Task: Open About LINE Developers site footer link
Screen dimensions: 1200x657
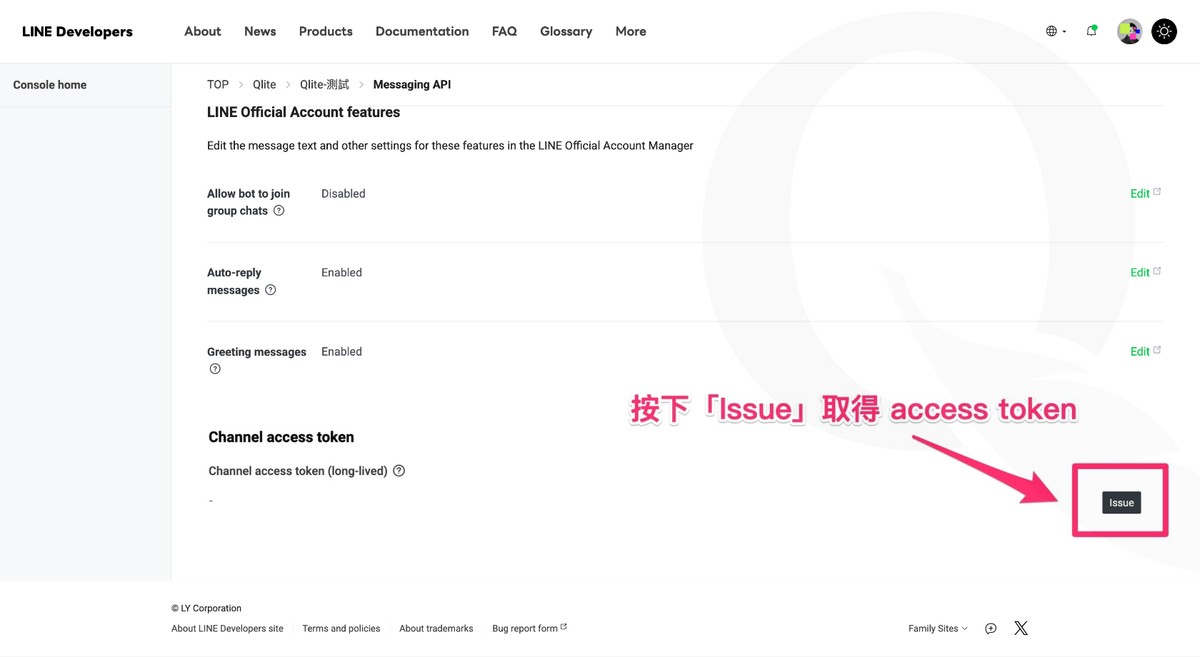Action: 227,629
